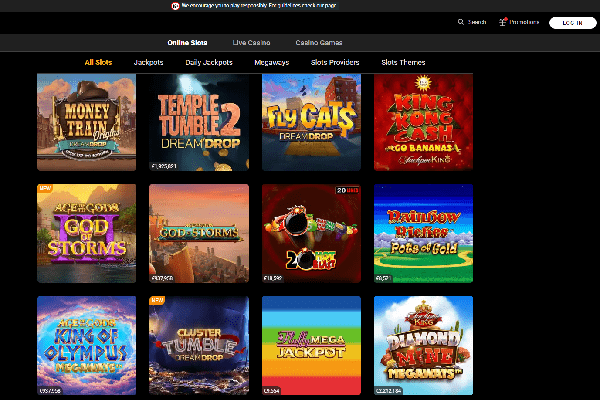Open Cluster Tumble Dream Drop game
The image size is (600, 400).
coord(199,345)
